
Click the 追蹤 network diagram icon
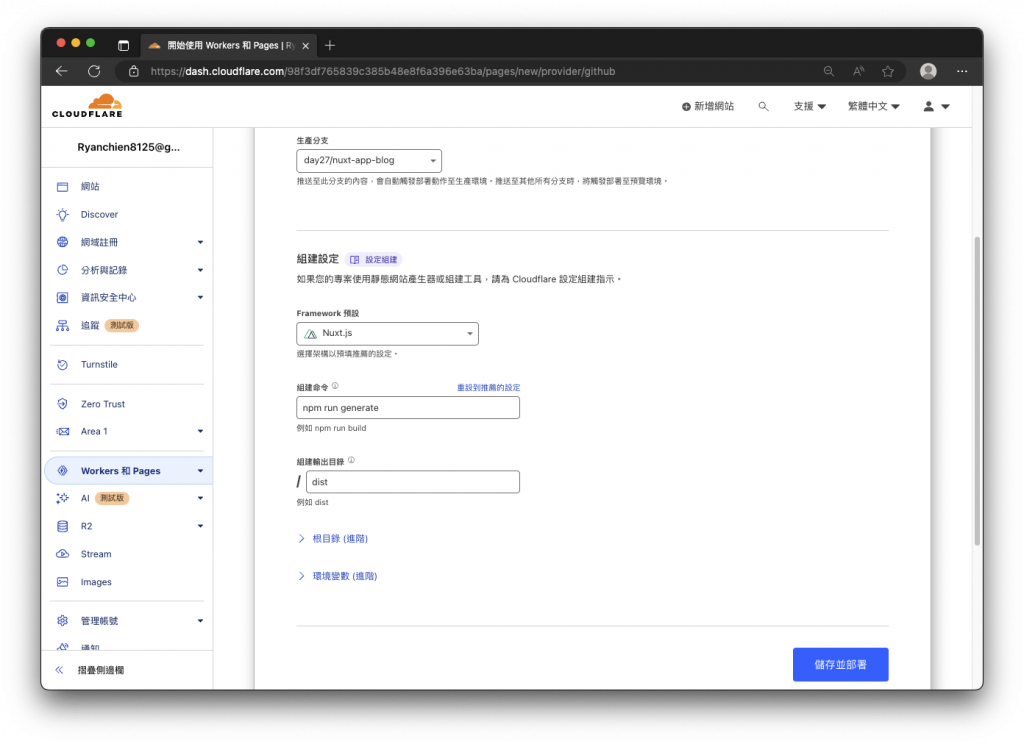click(63, 325)
